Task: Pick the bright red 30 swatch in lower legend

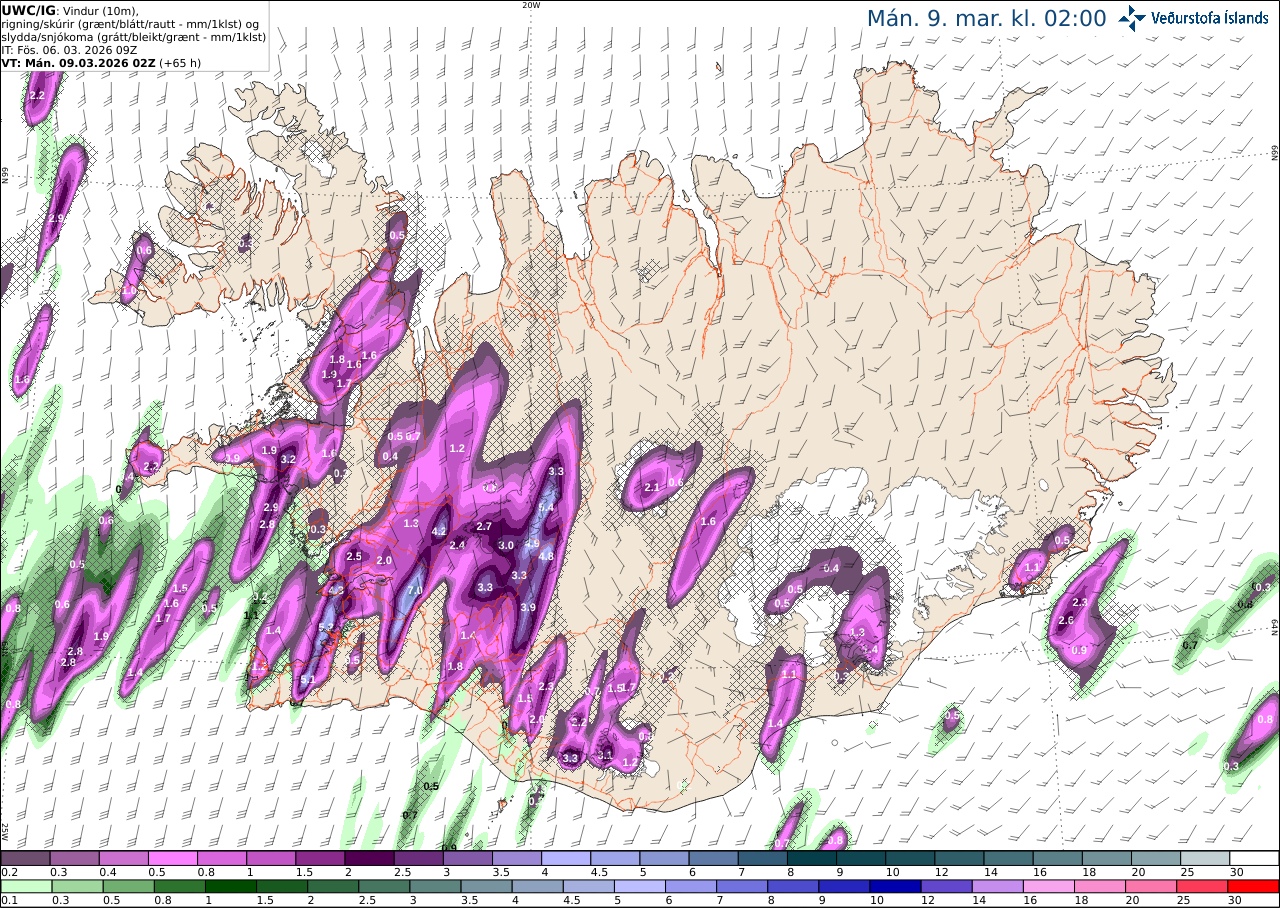Action: (1254, 886)
